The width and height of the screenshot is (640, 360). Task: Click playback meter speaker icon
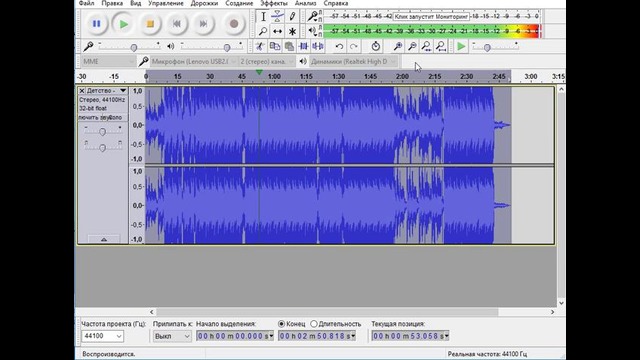tap(312, 31)
